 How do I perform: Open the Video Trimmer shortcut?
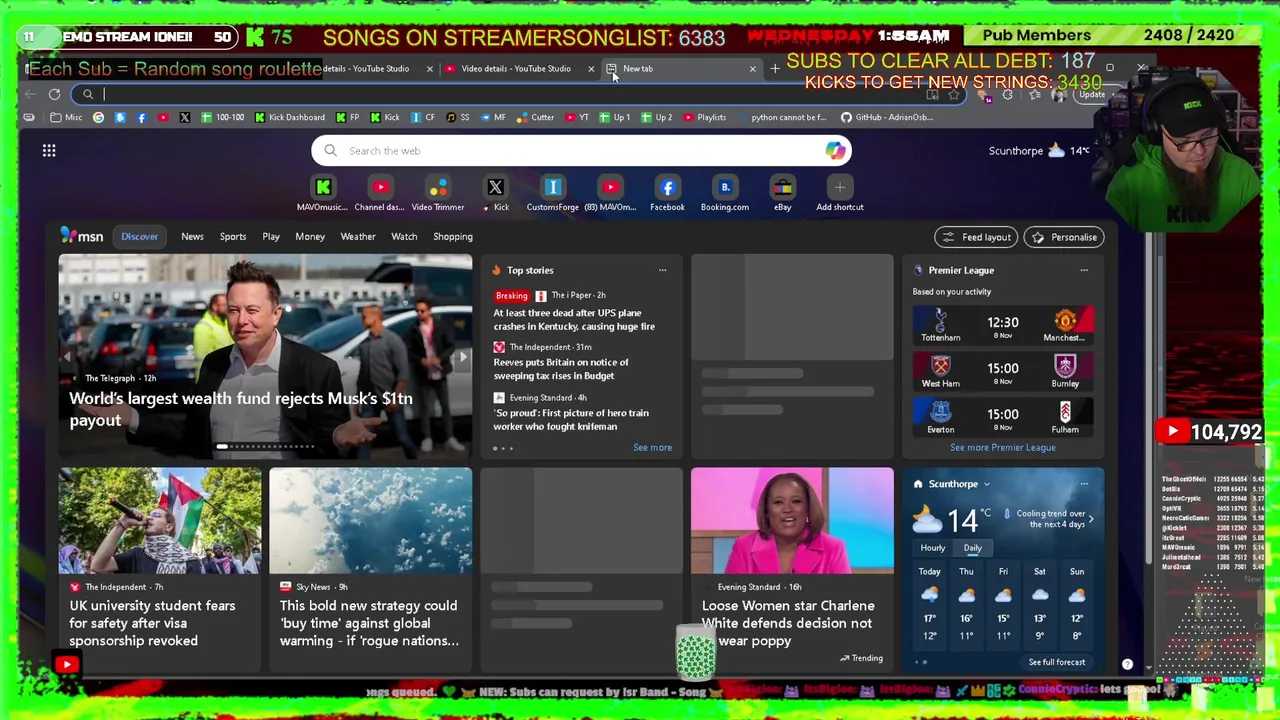click(x=438, y=194)
